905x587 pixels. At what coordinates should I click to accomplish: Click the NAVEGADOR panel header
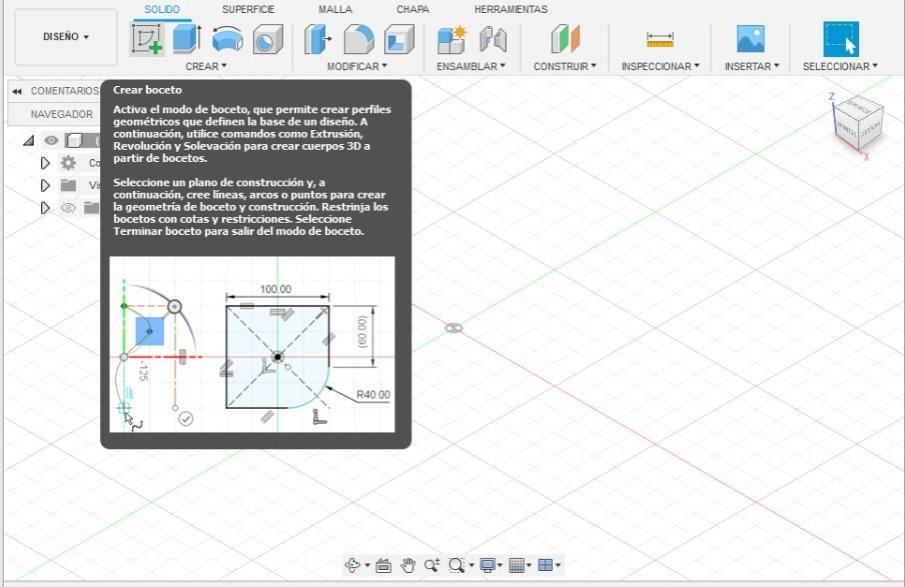tap(62, 114)
